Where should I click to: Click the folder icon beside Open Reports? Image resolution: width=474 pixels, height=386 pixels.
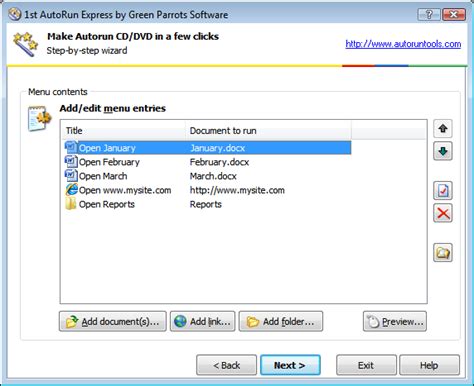[x=71, y=204]
